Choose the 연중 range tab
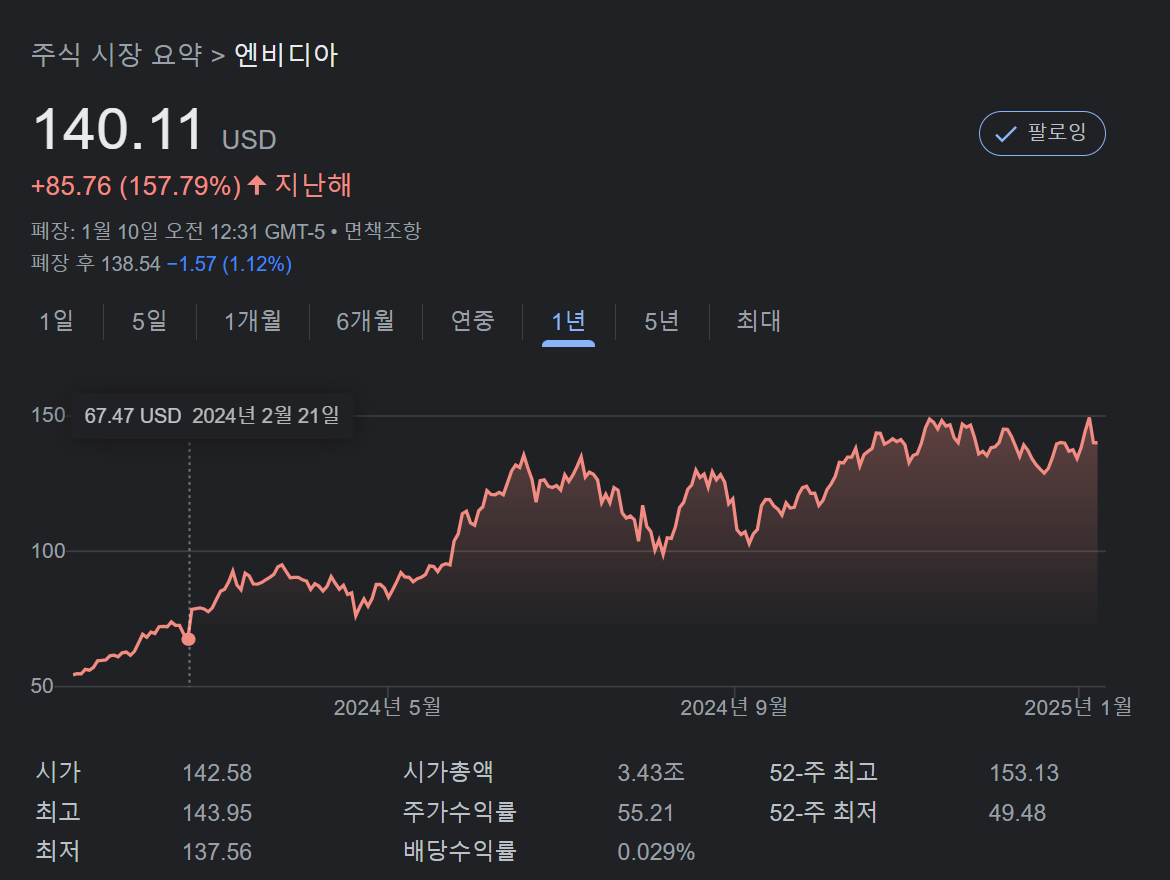 [472, 321]
